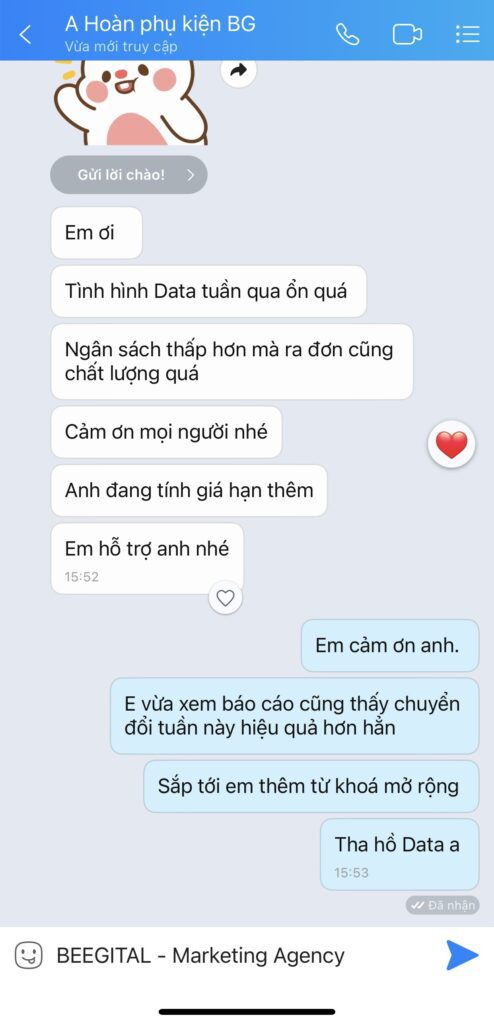Open contact profile 'A Hoàn phụ kiện BG'

point(160,25)
